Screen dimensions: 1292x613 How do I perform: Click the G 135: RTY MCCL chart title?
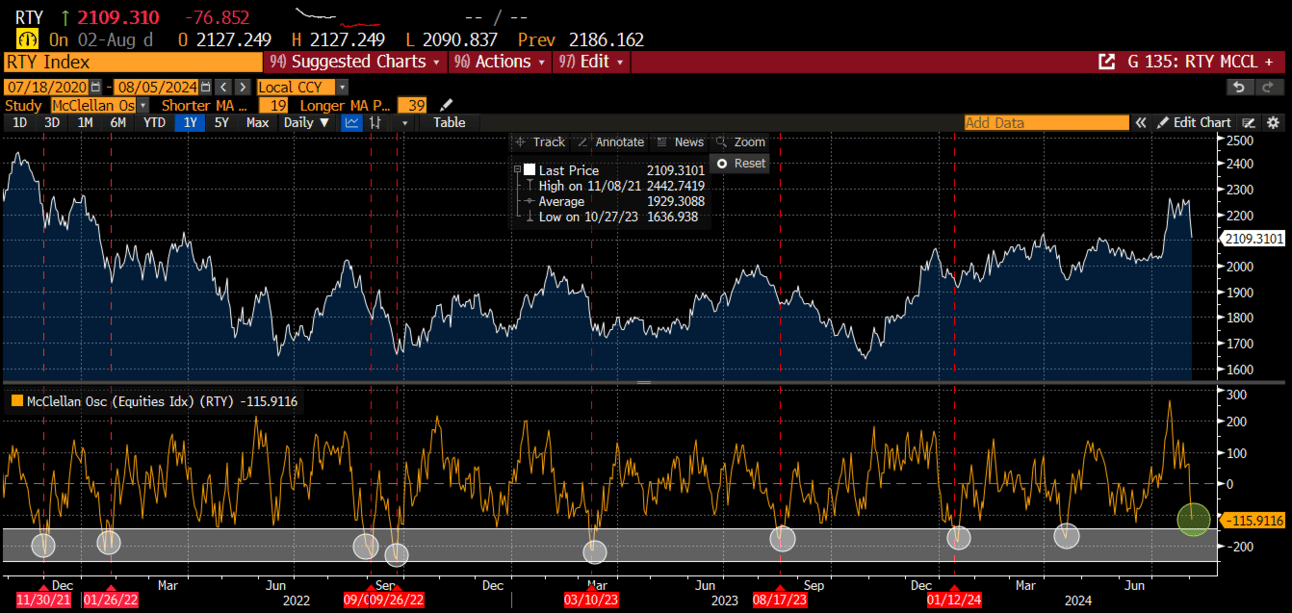point(1192,62)
